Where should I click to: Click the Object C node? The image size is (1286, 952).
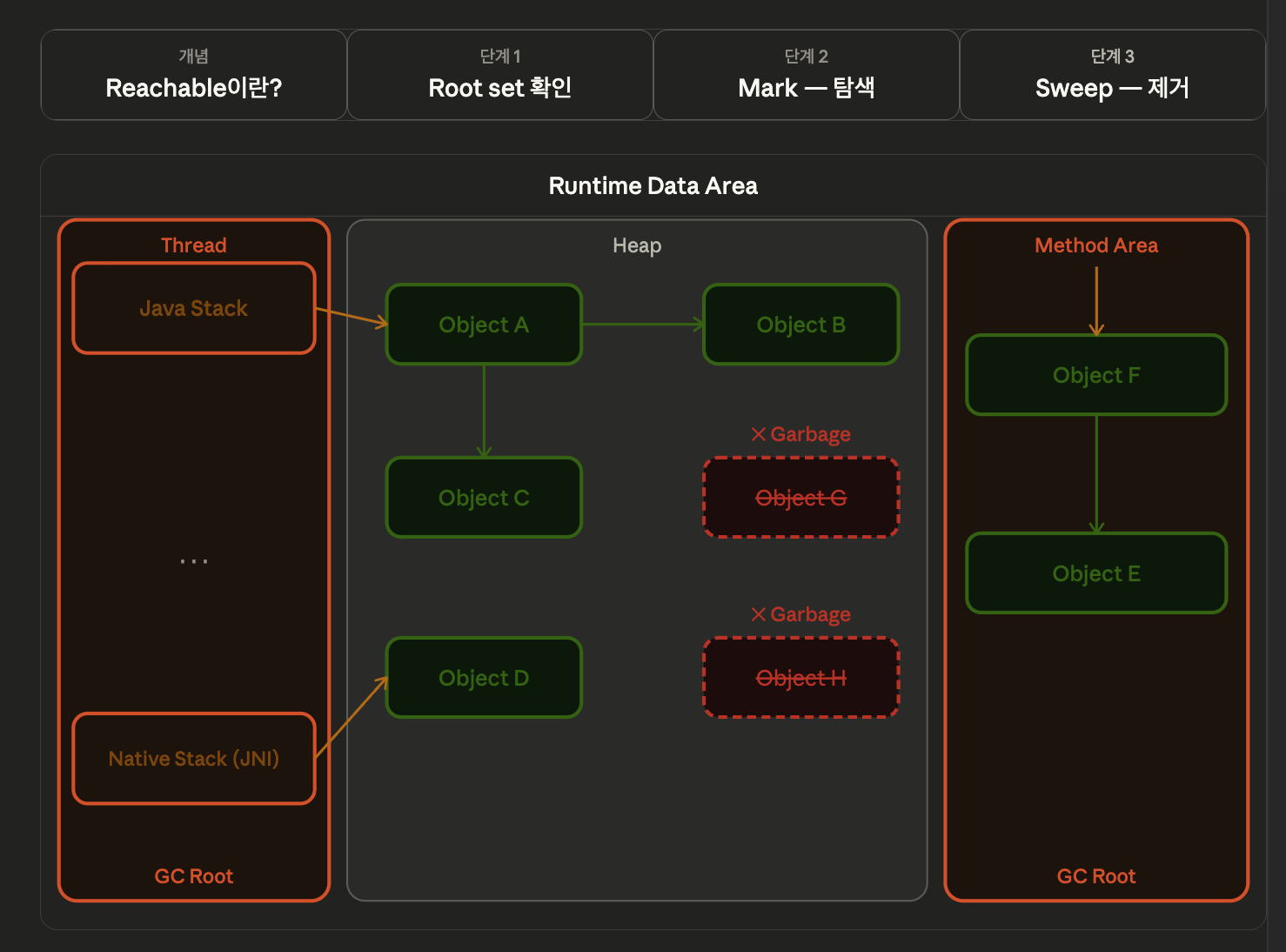[484, 498]
